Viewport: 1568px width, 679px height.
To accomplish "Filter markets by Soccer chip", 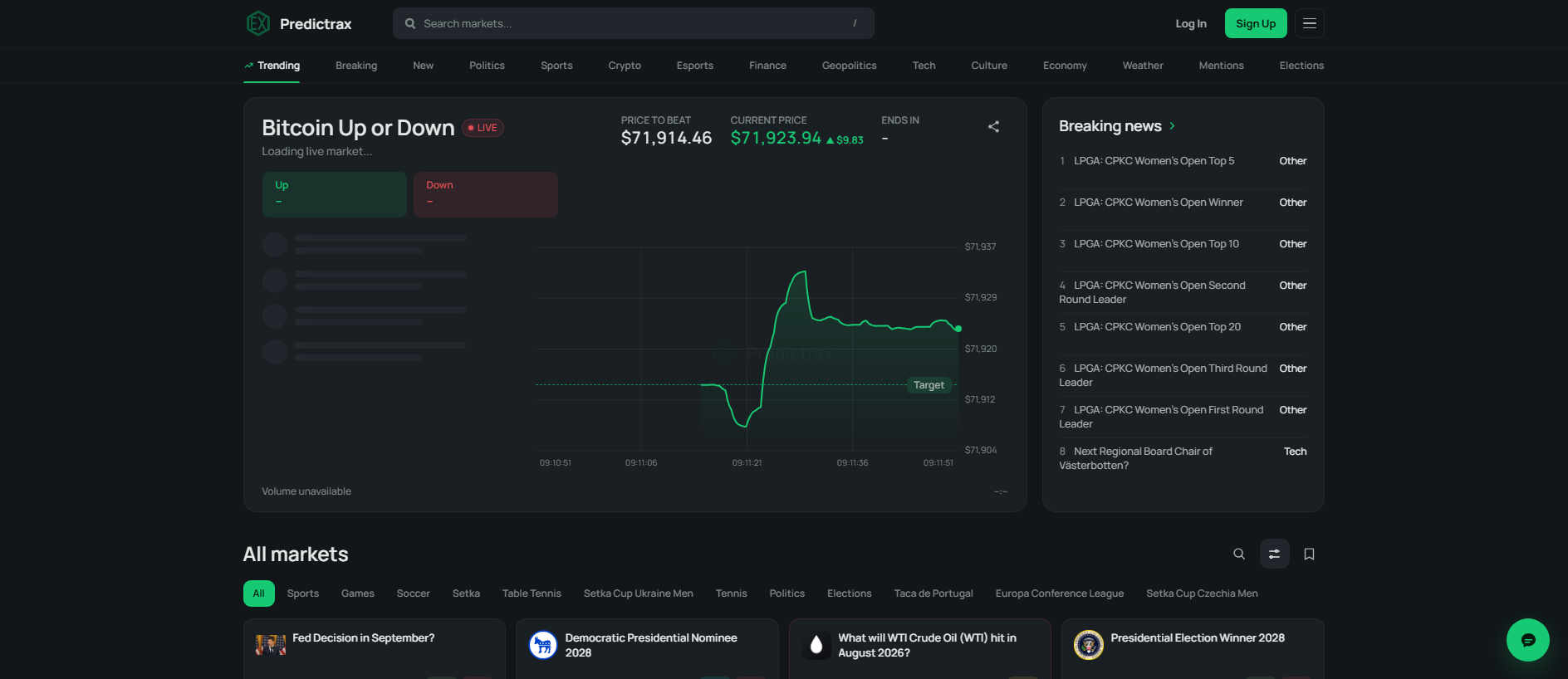I will click(414, 594).
